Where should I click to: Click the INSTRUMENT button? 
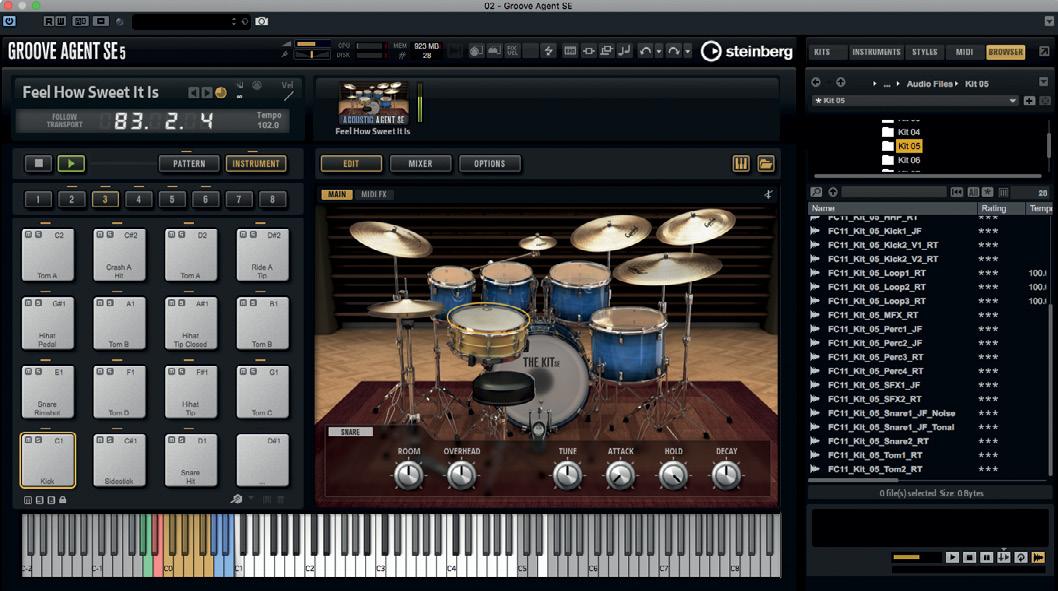[x=256, y=163]
